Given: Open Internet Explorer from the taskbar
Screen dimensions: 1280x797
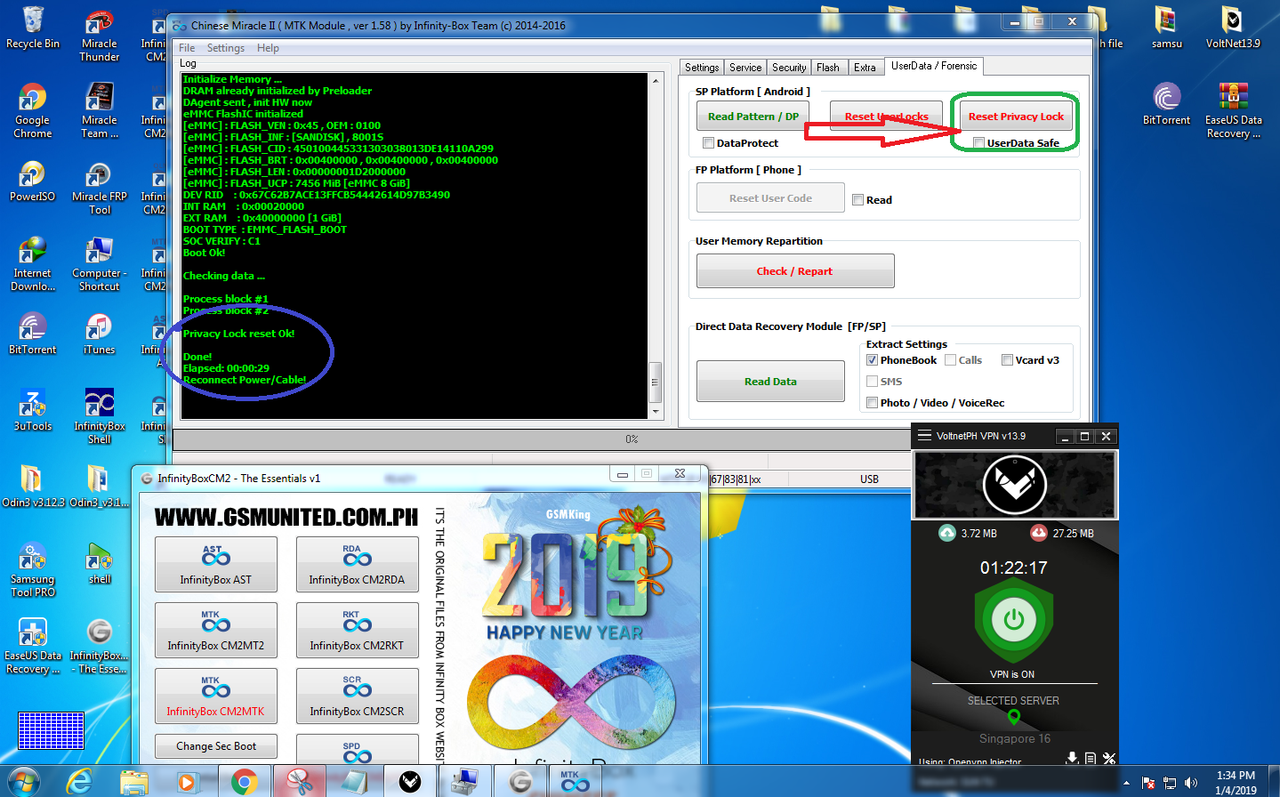Looking at the screenshot, I should click(x=81, y=781).
